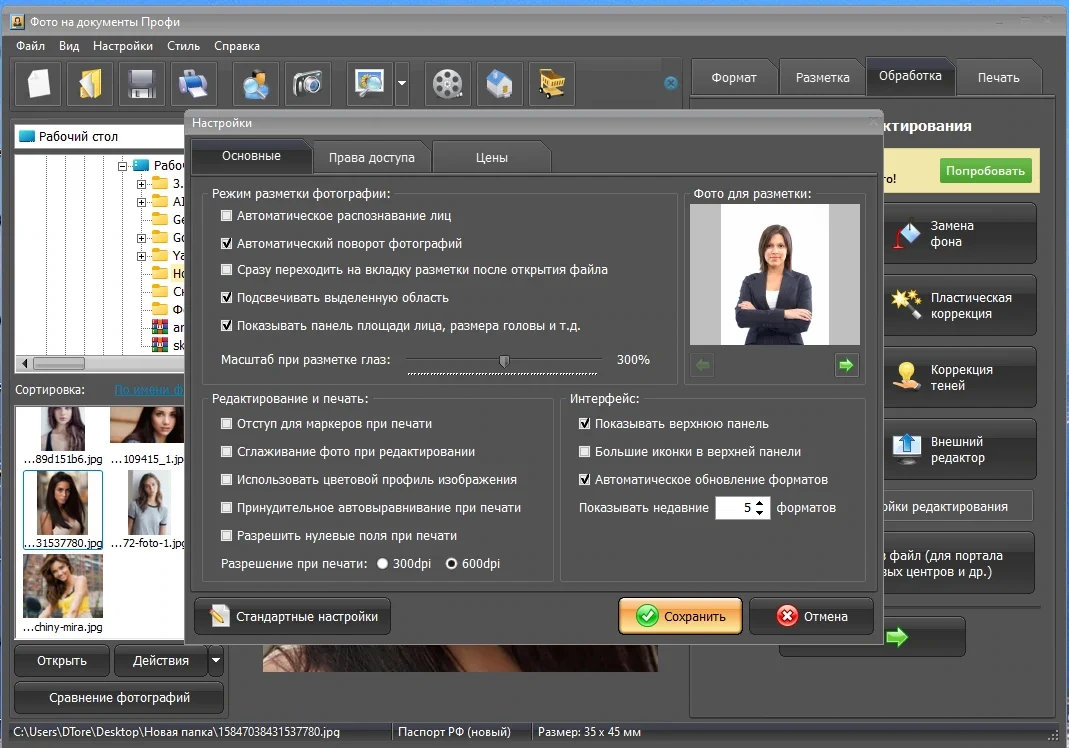Screen dimensions: 1069x748
Task: Click the Масштаб при разметке глаз slider handle
Action: point(504,361)
